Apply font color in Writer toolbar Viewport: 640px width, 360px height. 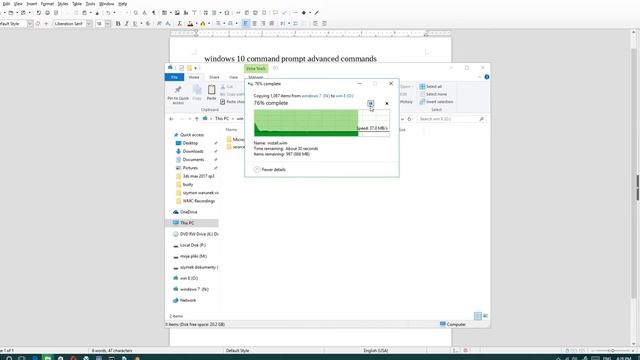190,24
